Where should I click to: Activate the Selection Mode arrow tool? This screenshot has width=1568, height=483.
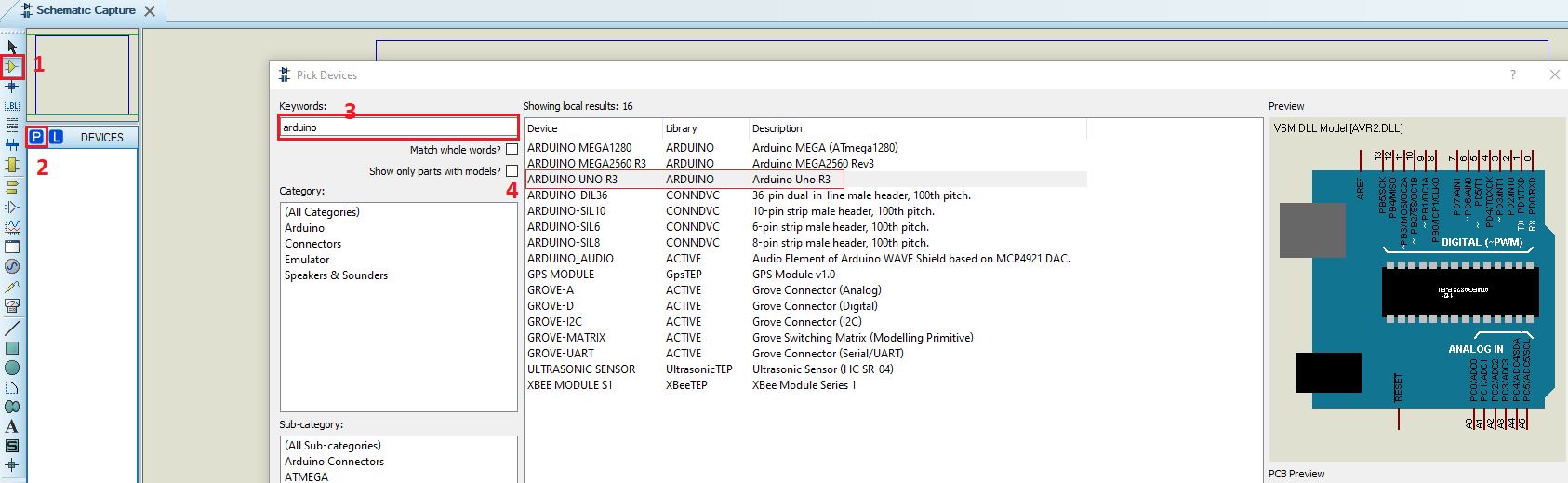(12, 47)
